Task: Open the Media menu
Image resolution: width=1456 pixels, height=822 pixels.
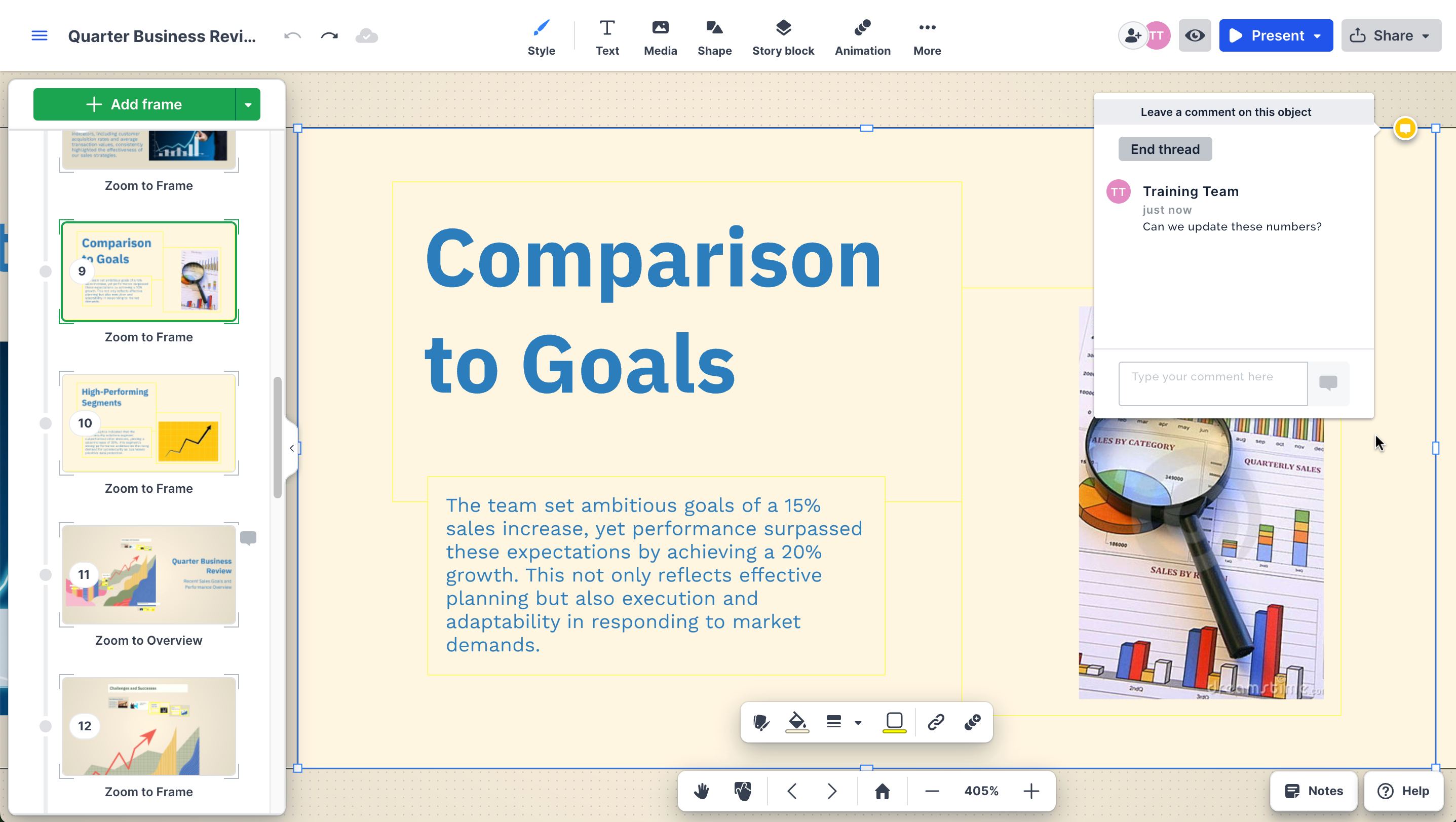Action: (660, 37)
